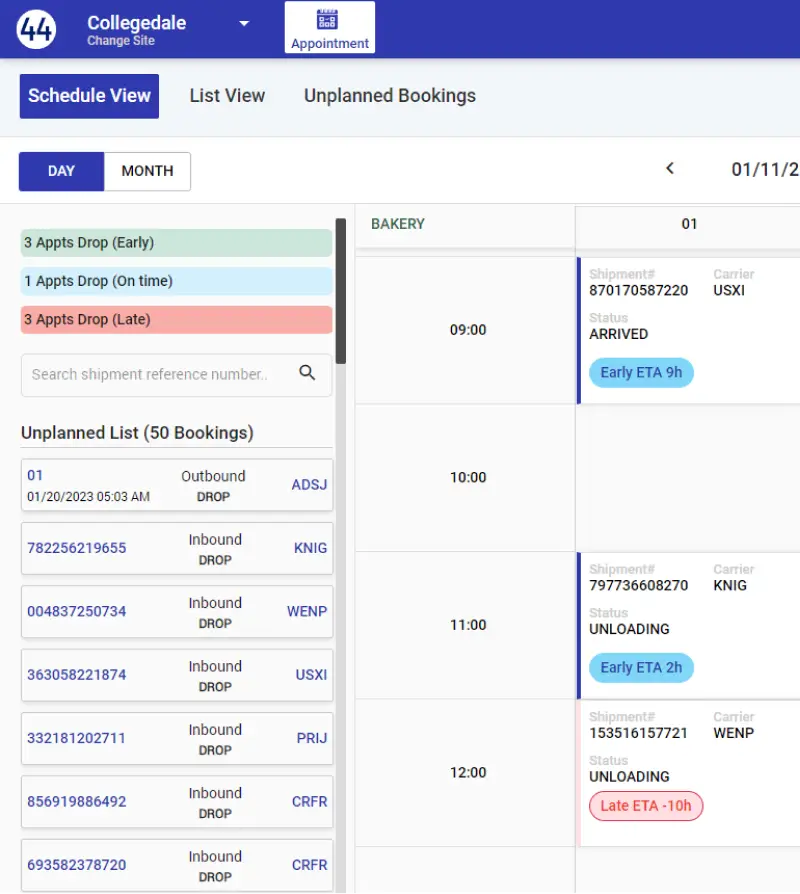This screenshot has width=800, height=894.
Task: Click the BAKERY column header
Action: [x=398, y=224]
